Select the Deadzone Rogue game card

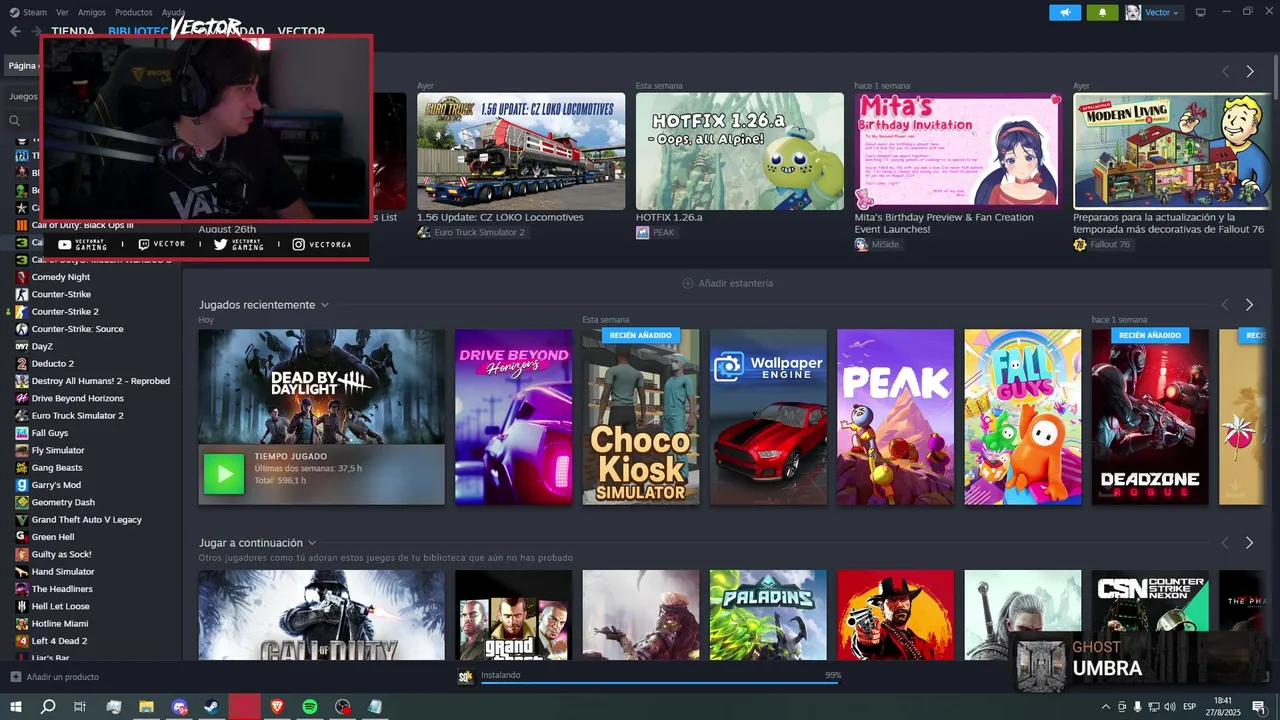1150,417
